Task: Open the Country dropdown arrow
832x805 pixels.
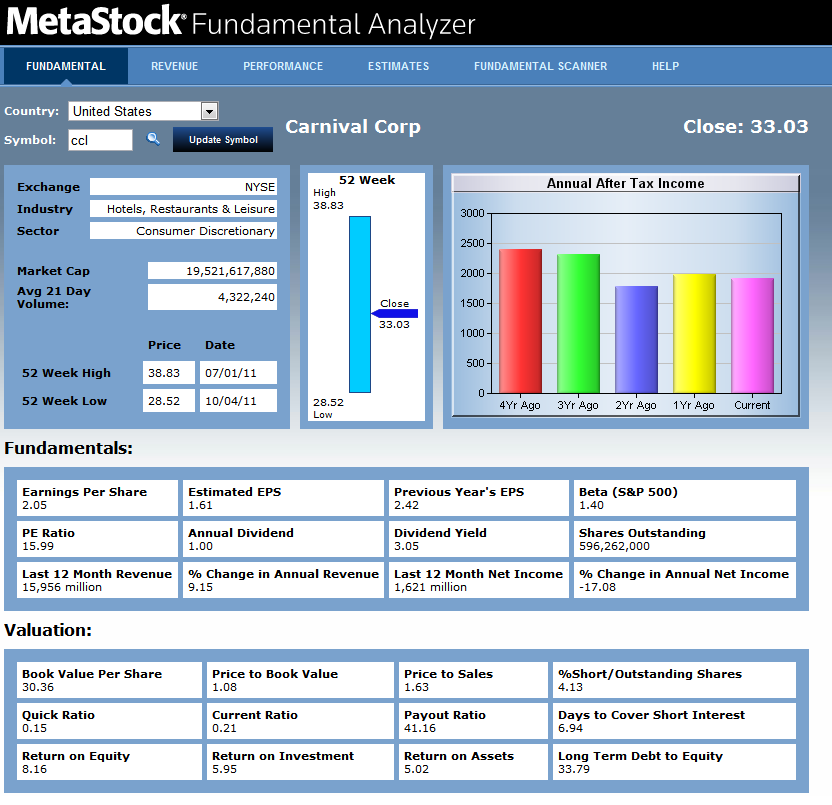Action: click(210, 111)
